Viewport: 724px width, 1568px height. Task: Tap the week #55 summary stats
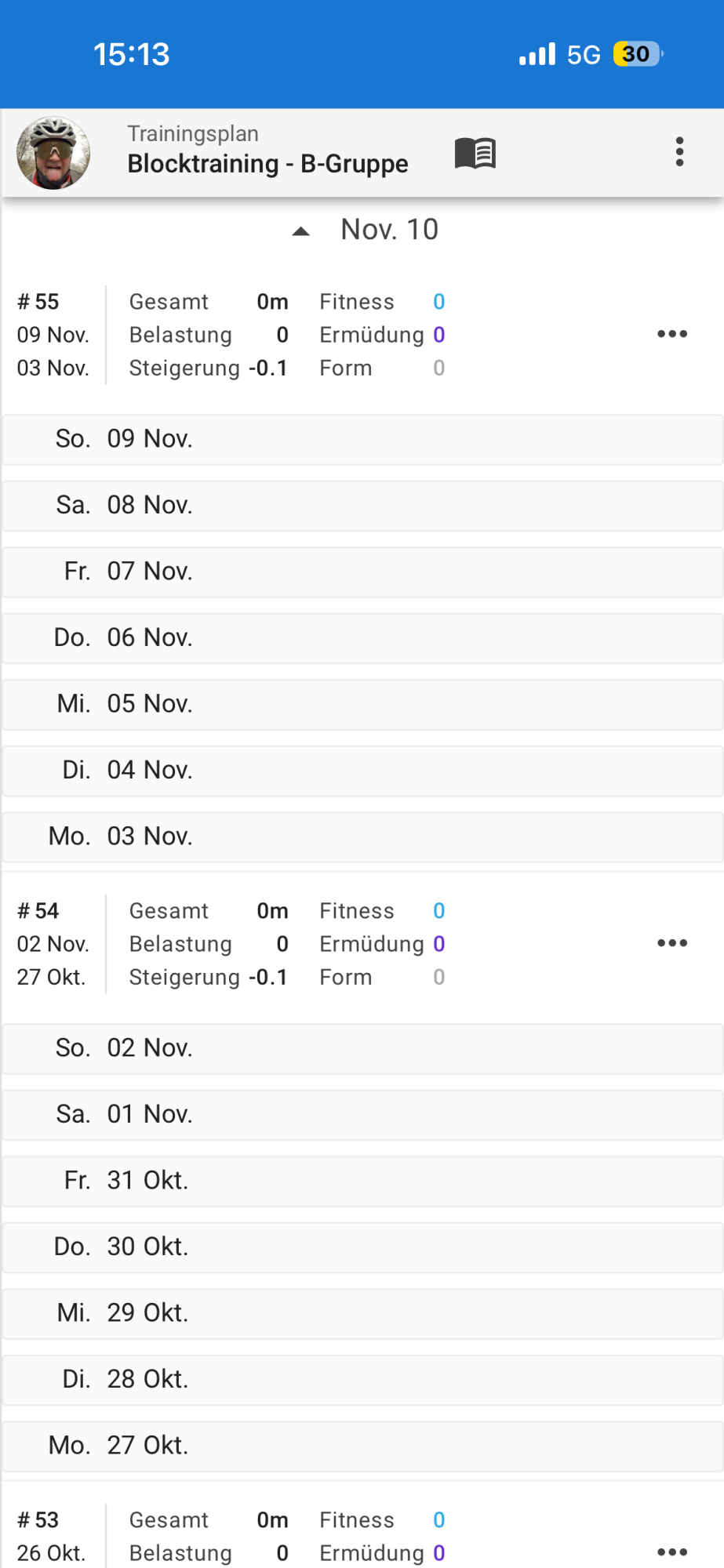[286, 335]
